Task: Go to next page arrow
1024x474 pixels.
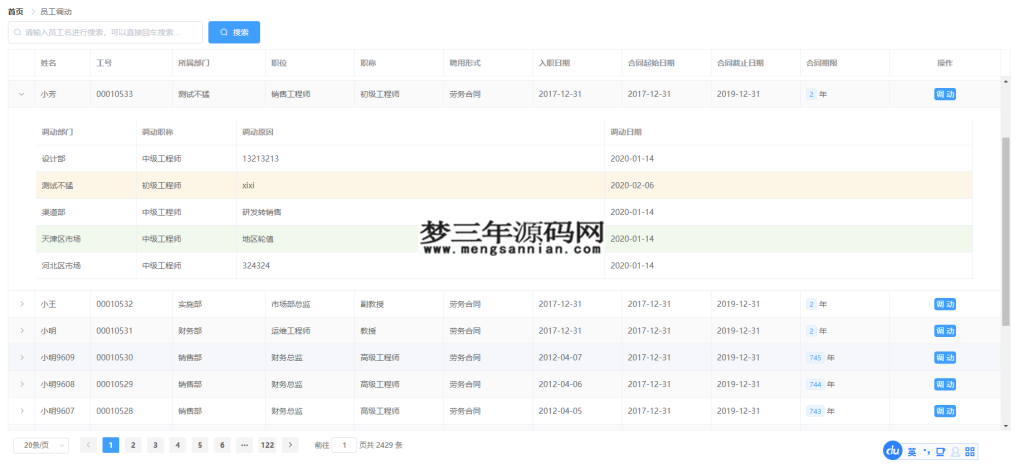Action: pos(290,445)
